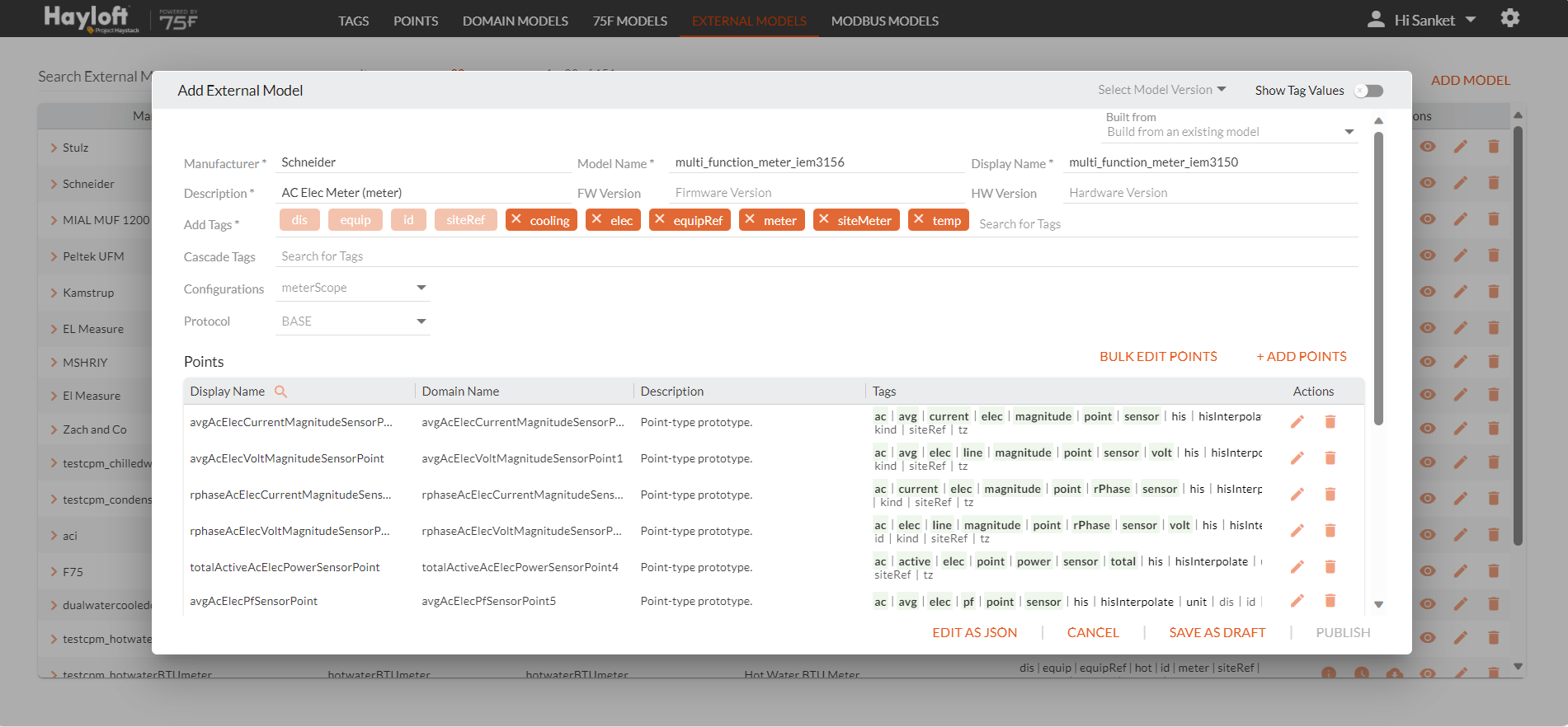Click the Firmware Version input field
This screenshot has width=1568, height=727.
point(816,193)
